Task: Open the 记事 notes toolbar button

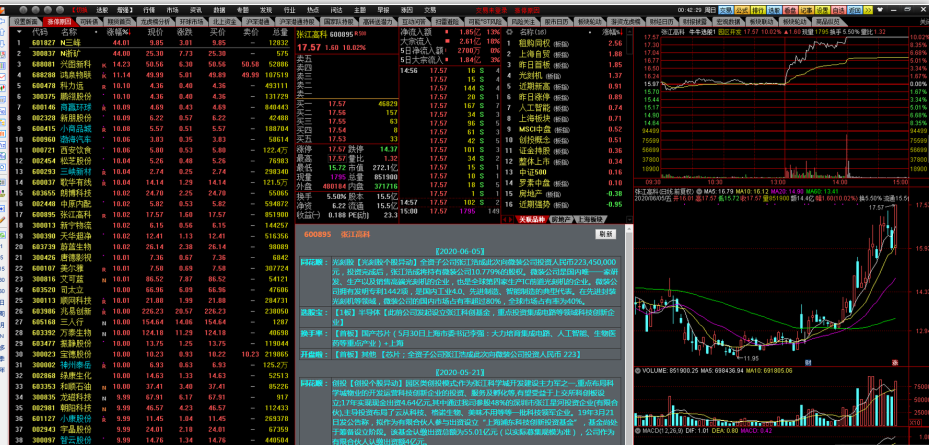Action: [806, 10]
